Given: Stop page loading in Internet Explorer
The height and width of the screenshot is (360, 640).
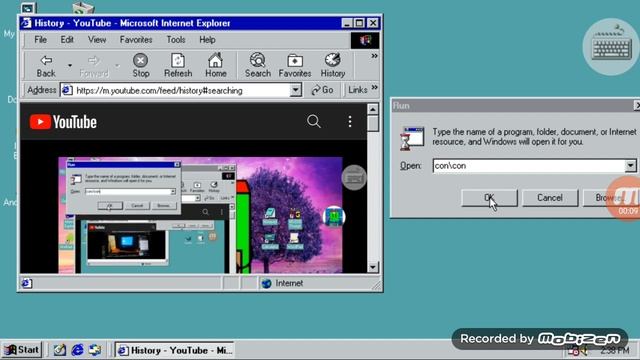Looking at the screenshot, I should (x=140, y=65).
